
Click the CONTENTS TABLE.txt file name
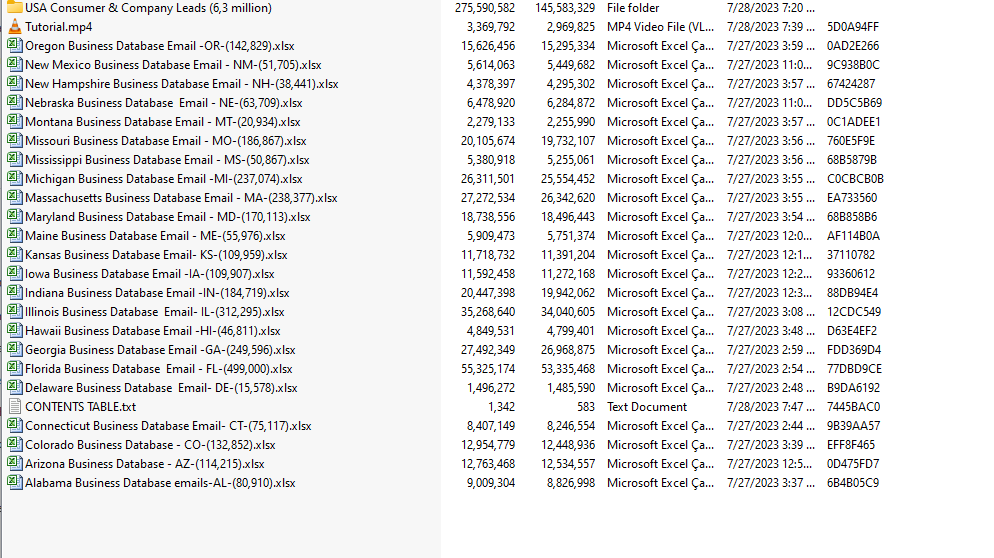(x=81, y=407)
